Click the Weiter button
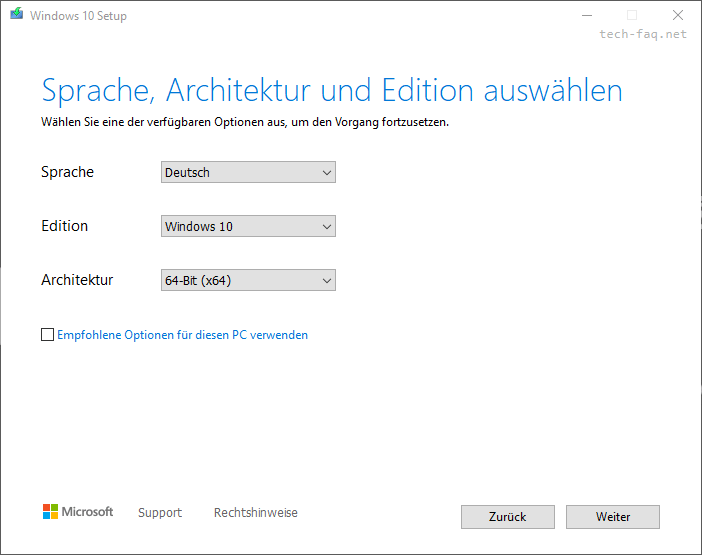702x555 pixels. point(612,517)
